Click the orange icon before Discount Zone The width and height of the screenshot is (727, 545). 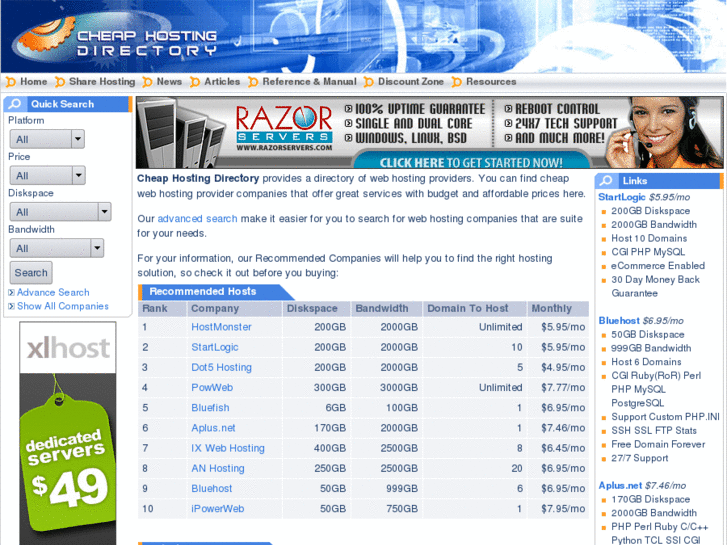coord(369,82)
